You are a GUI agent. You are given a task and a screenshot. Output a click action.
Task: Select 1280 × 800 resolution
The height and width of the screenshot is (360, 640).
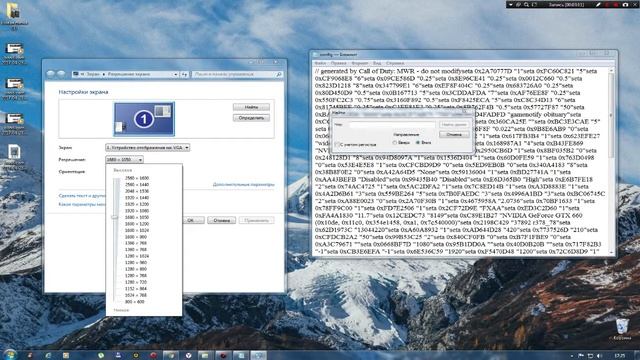(x=136, y=269)
